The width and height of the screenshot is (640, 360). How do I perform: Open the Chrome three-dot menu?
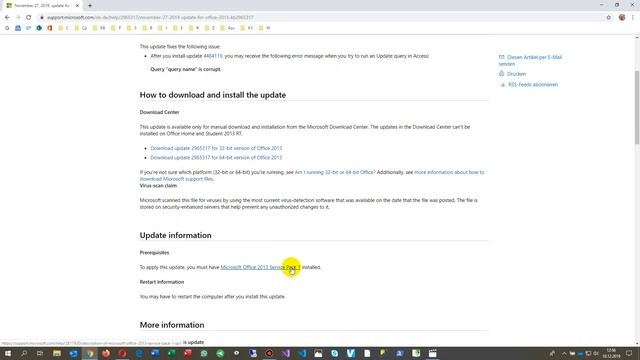point(633,18)
